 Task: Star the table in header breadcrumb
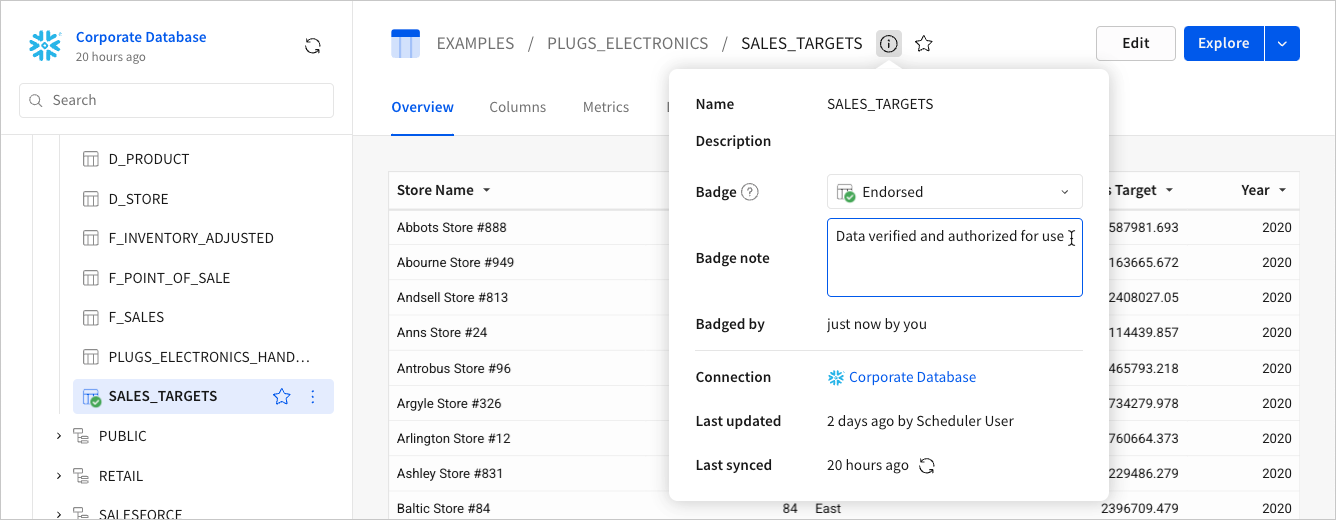tap(924, 44)
